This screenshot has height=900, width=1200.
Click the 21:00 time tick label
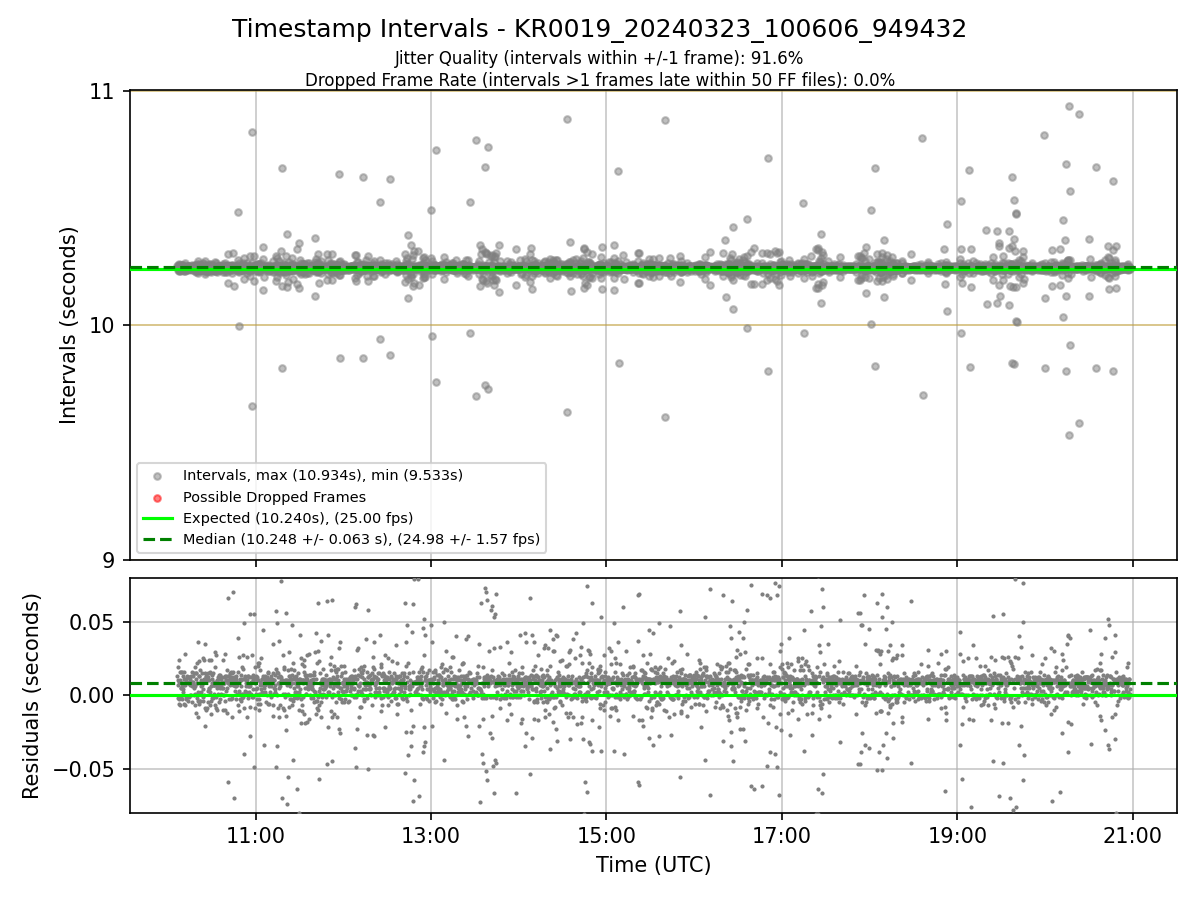coord(1132,835)
